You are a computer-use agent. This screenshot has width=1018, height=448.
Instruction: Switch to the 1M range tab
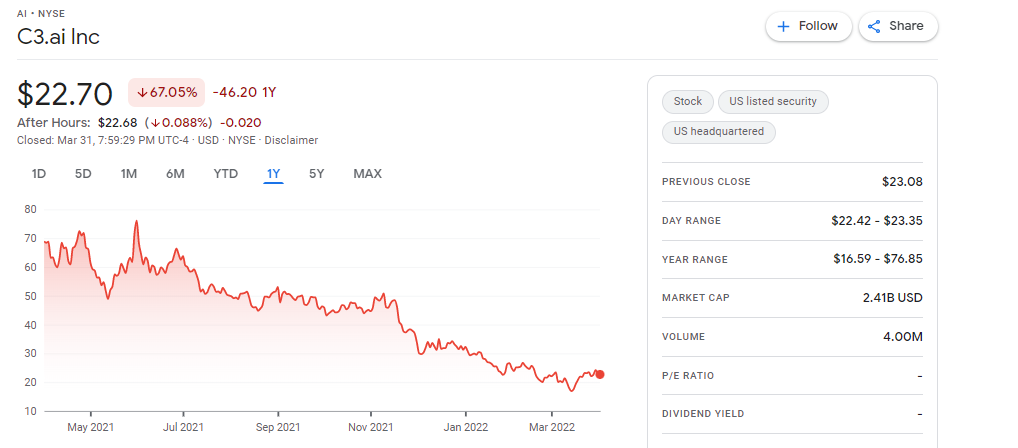point(129,174)
